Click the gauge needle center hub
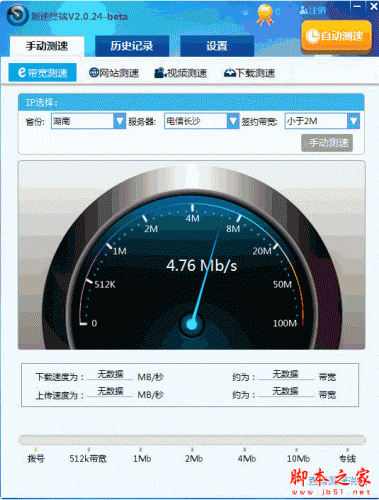This screenshot has height=500, width=379. (191, 324)
